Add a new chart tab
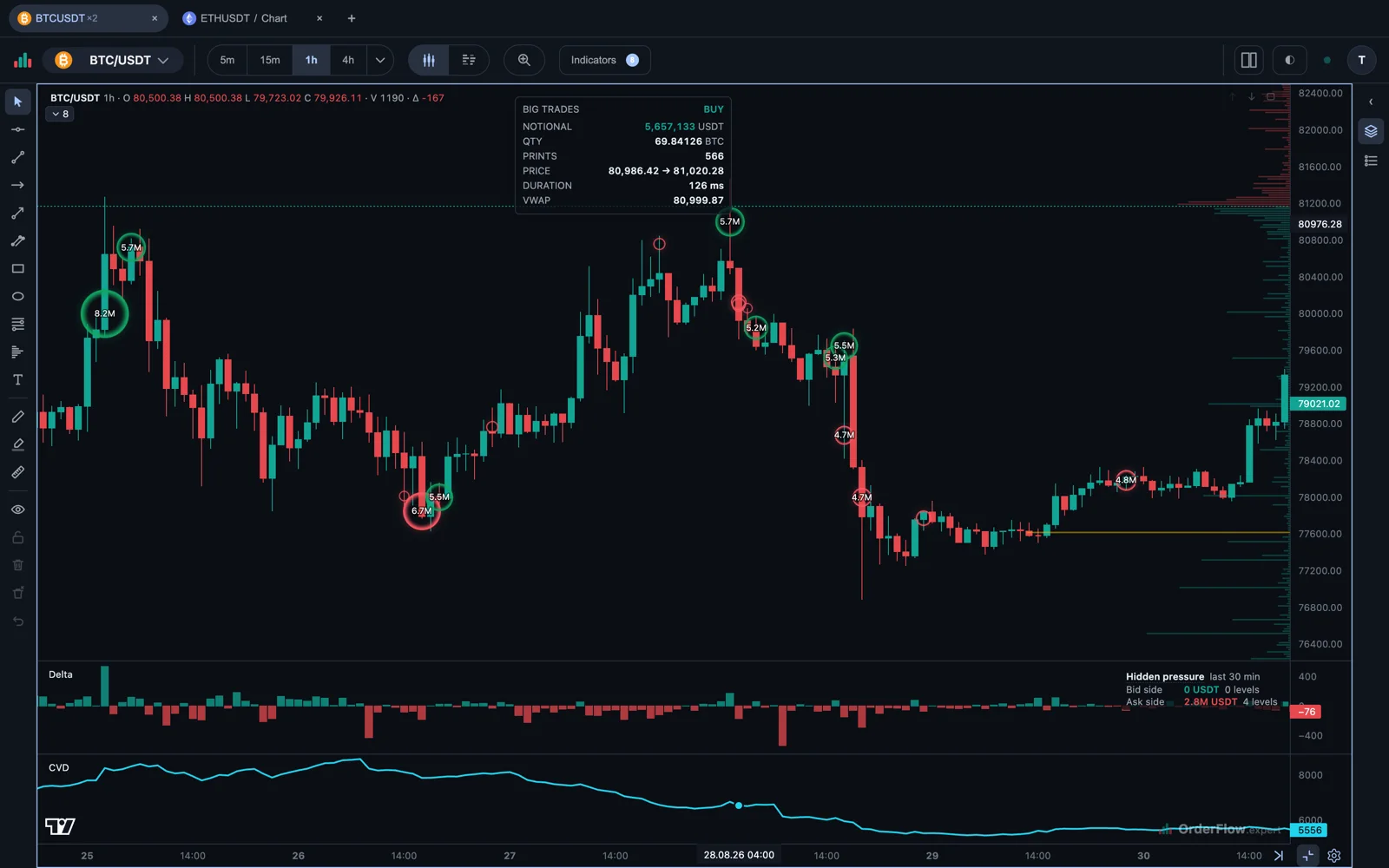1389x868 pixels. click(x=352, y=18)
